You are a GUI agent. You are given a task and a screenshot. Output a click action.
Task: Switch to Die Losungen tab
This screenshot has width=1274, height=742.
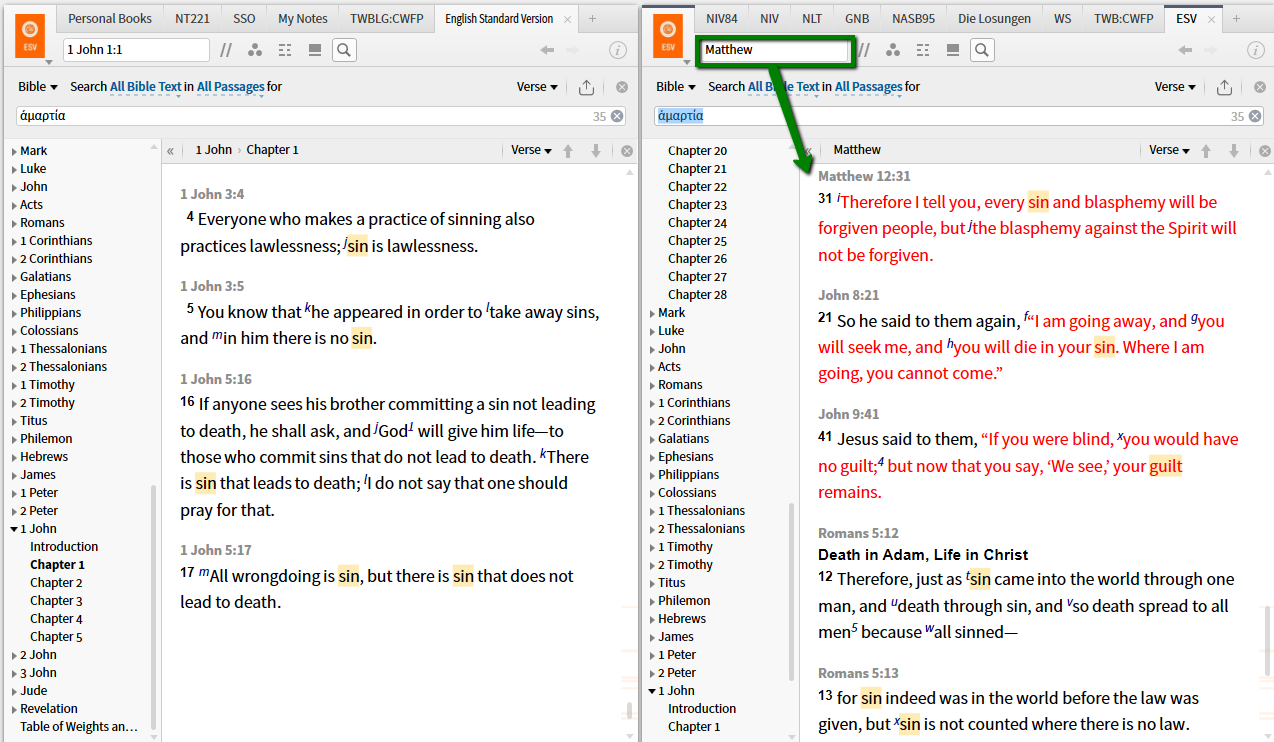tap(994, 18)
